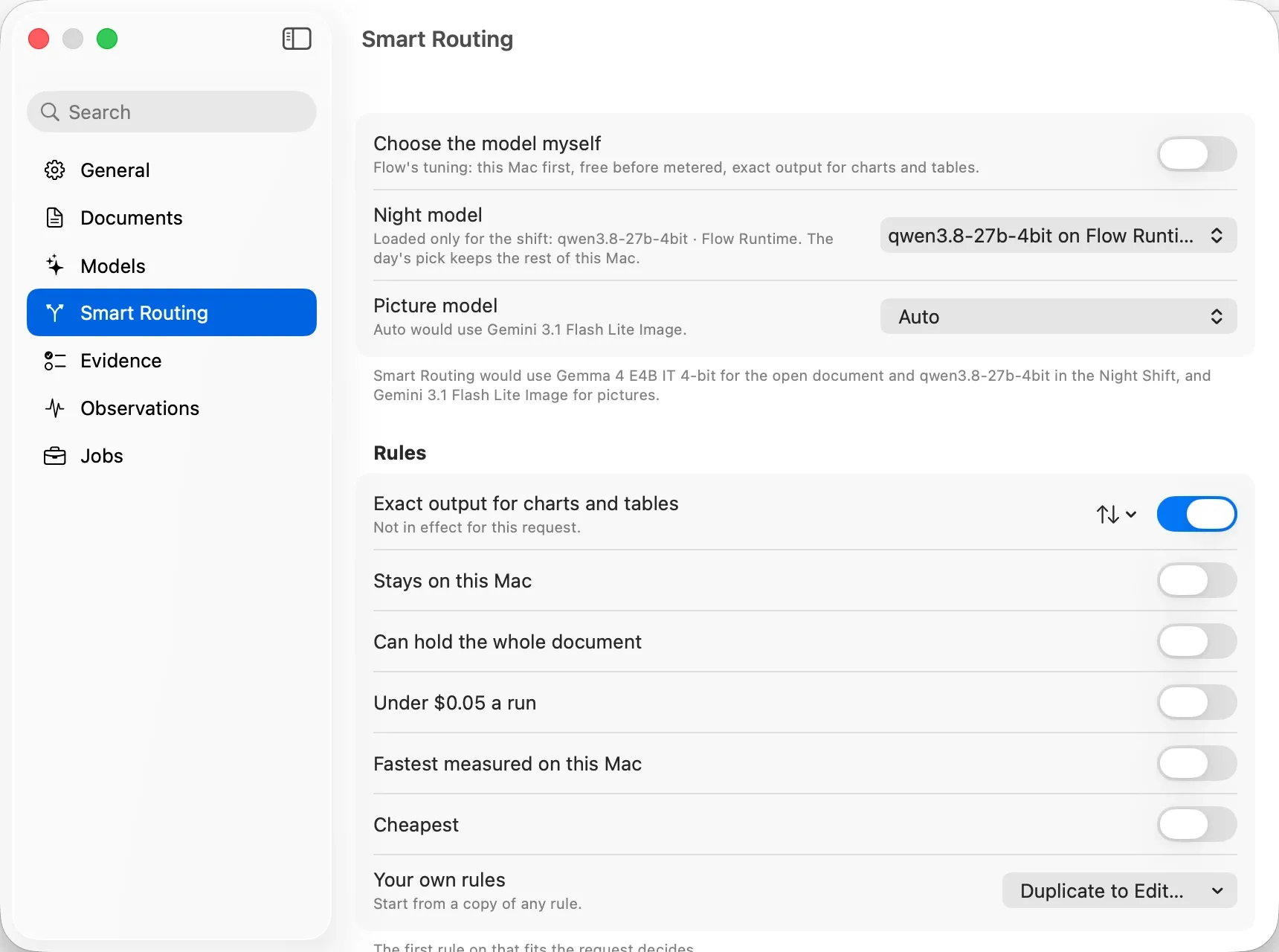
Task: Click the Models sparkle icon
Action: (x=54, y=266)
